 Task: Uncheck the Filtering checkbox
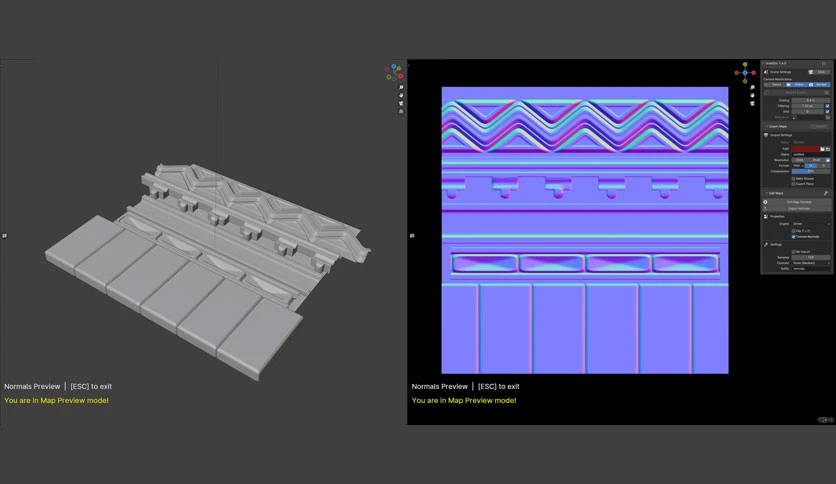pyautogui.click(x=827, y=106)
